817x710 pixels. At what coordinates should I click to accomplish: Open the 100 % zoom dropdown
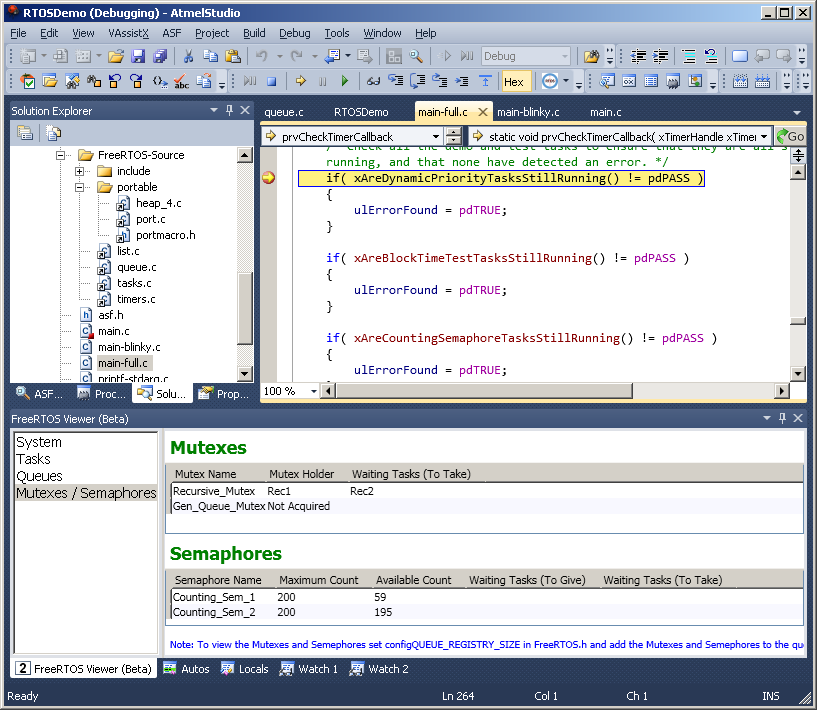(x=314, y=391)
